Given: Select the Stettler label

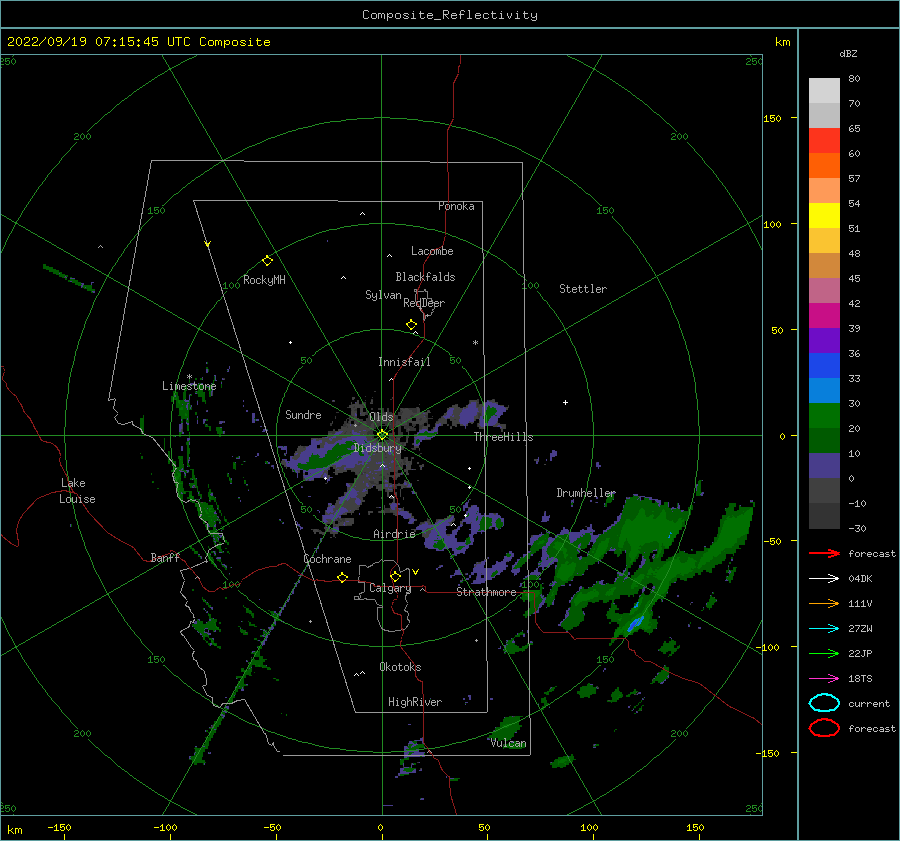Looking at the screenshot, I should [583, 289].
